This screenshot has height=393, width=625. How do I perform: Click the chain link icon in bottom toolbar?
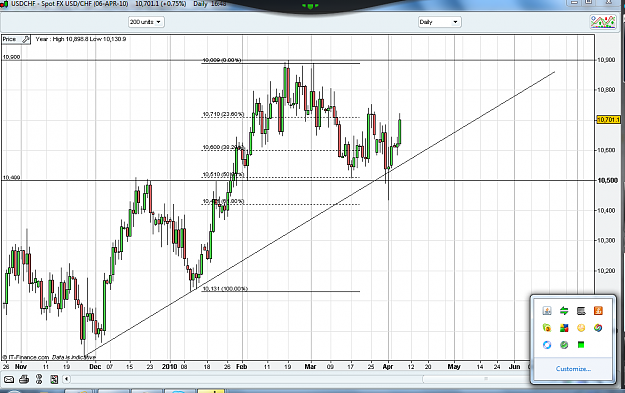(x=39, y=379)
